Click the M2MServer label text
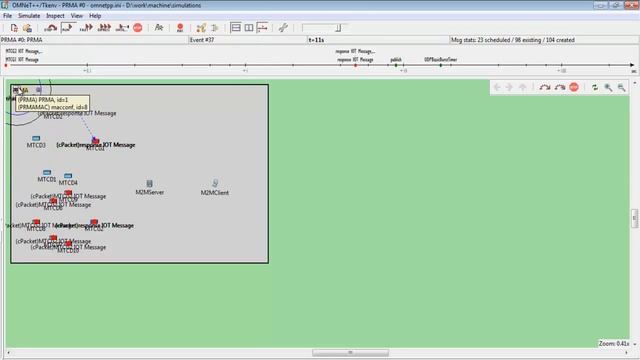Viewport: 640px width, 360px height. pyautogui.click(x=149, y=192)
